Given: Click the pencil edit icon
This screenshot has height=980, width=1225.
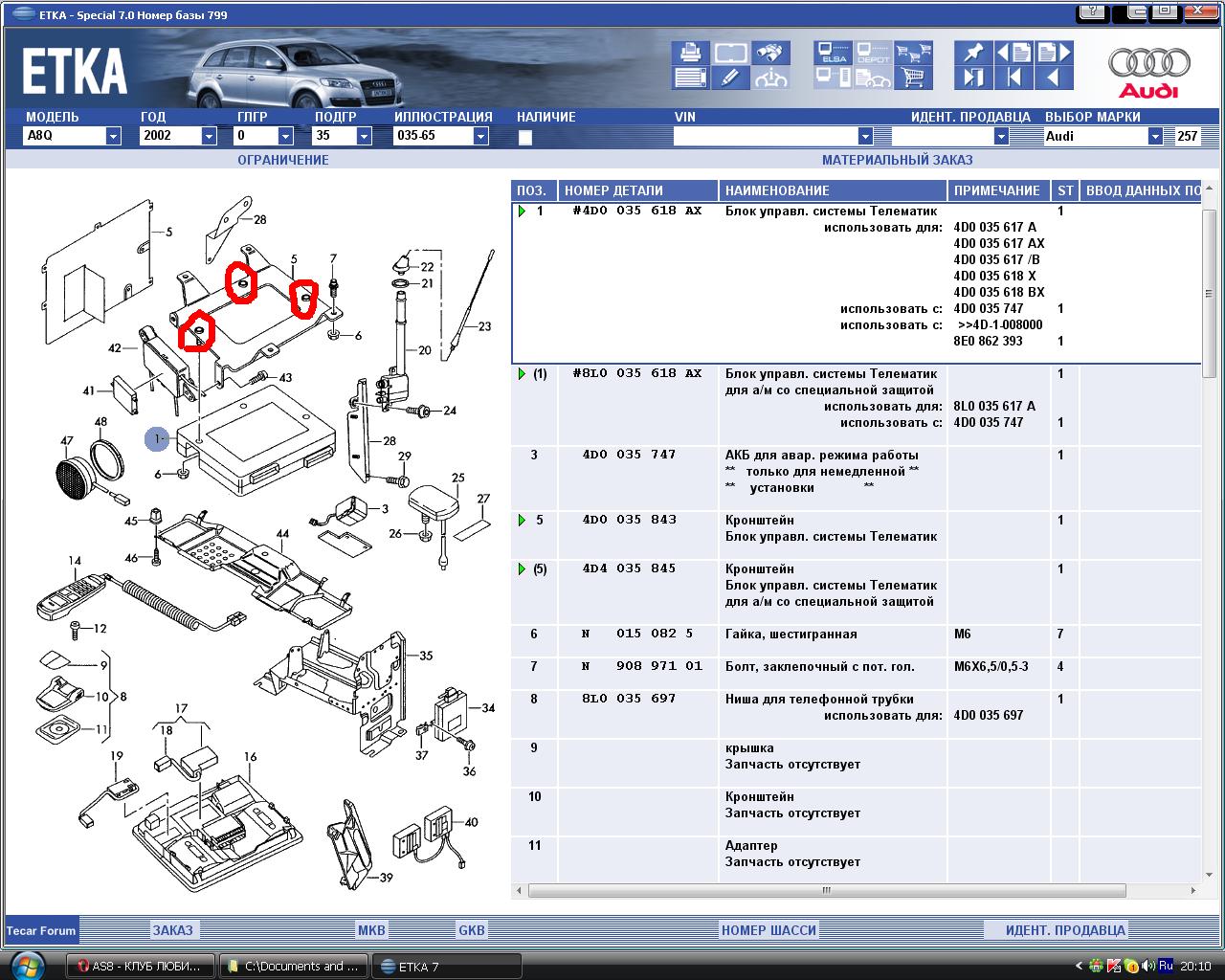Looking at the screenshot, I should (730, 78).
